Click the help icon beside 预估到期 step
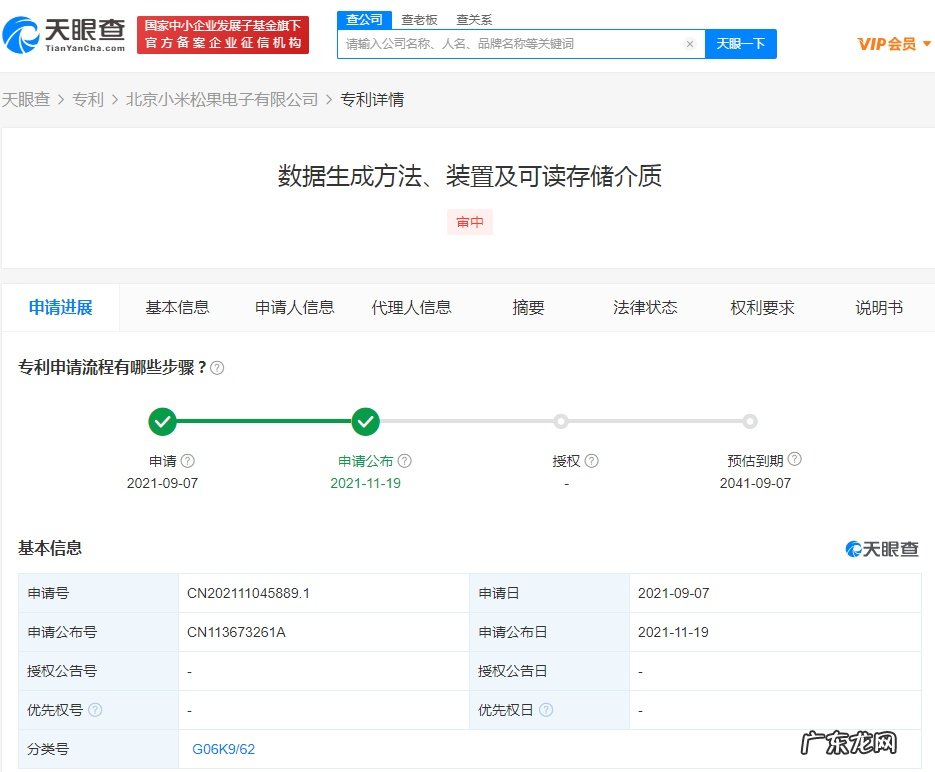The width and height of the screenshot is (935, 772). pyautogui.click(x=794, y=459)
